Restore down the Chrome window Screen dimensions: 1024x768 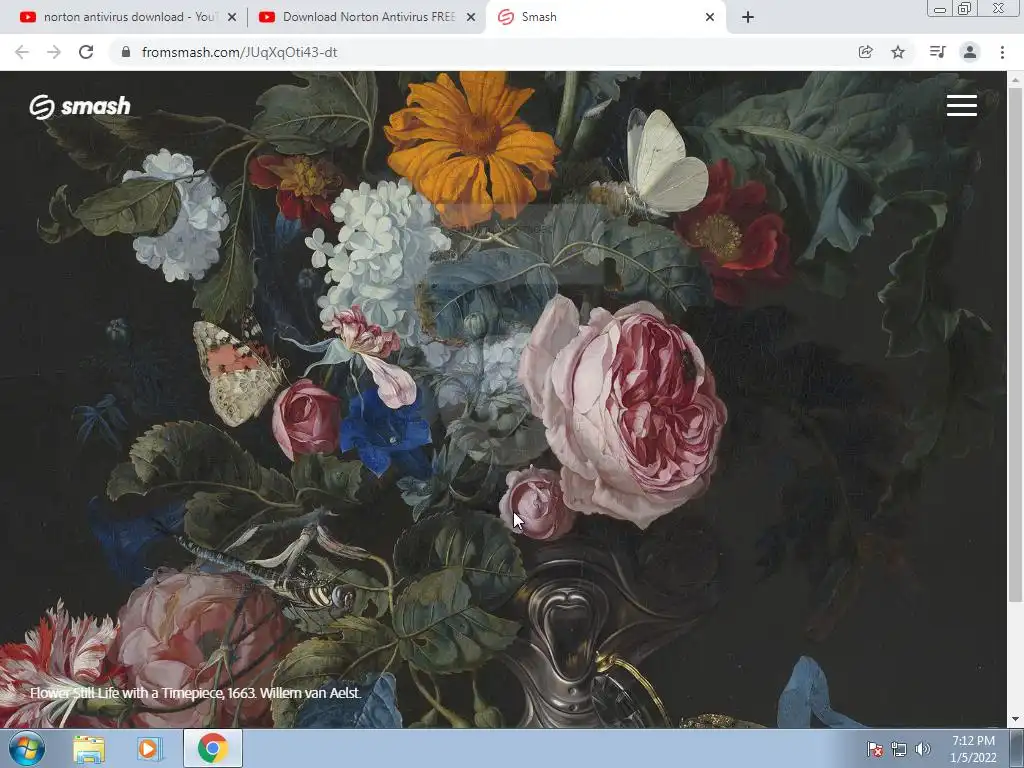pos(965,9)
